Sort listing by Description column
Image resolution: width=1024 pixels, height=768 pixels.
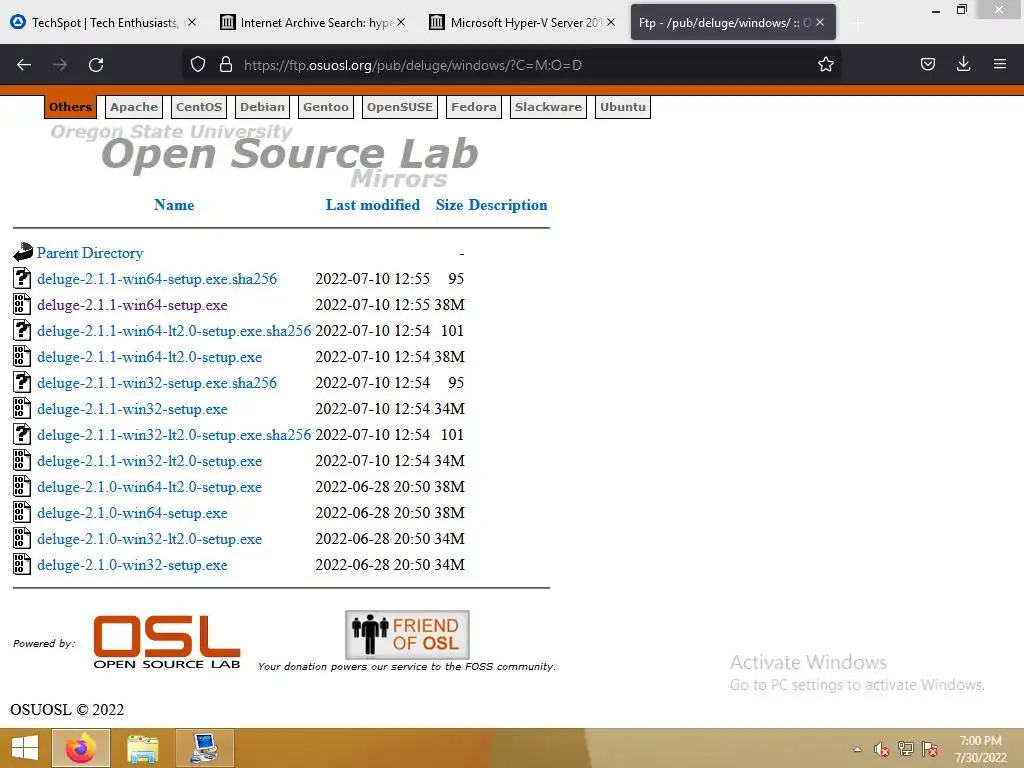pyautogui.click(x=508, y=204)
